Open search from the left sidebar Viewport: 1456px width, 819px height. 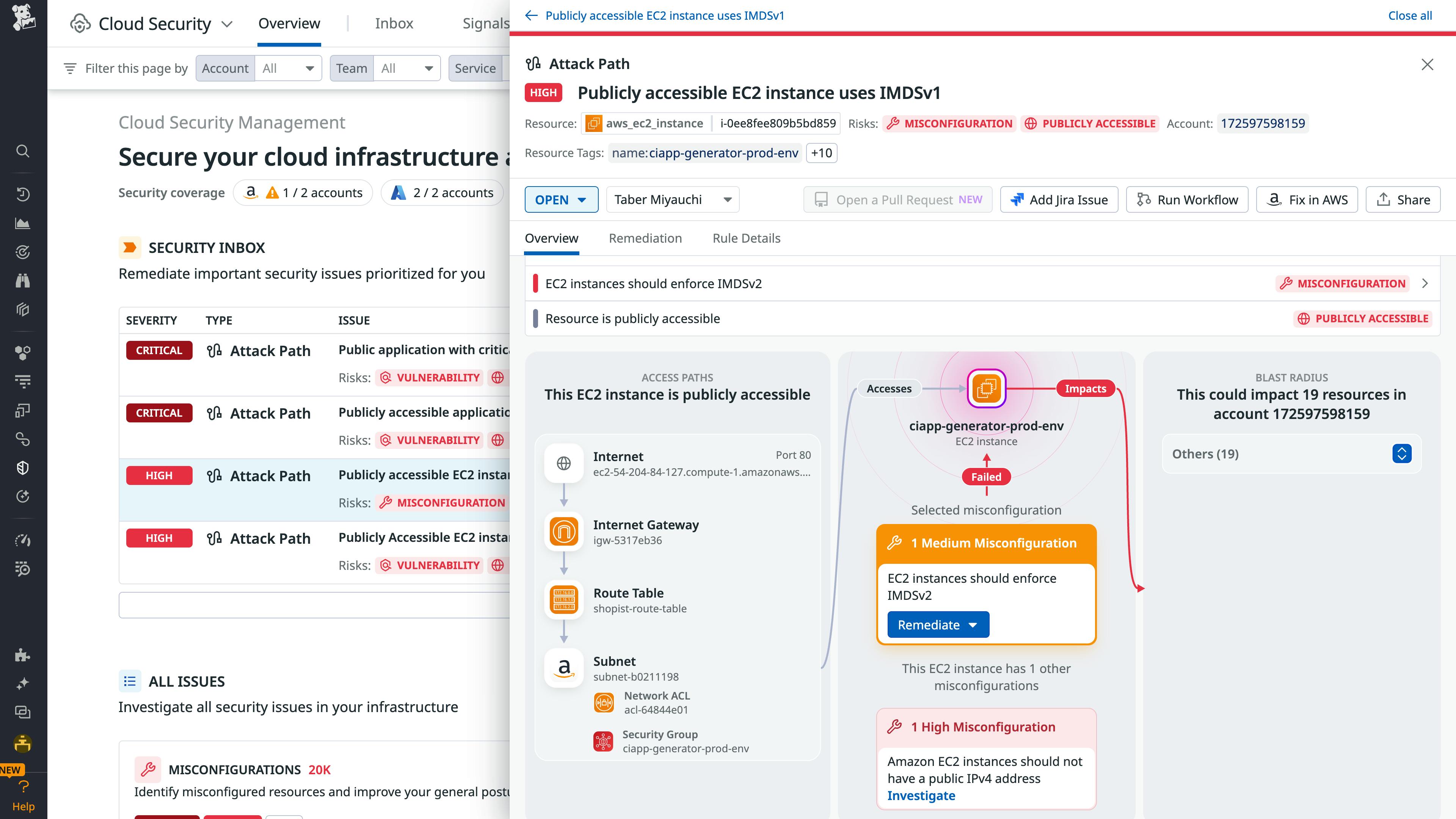tap(23, 151)
